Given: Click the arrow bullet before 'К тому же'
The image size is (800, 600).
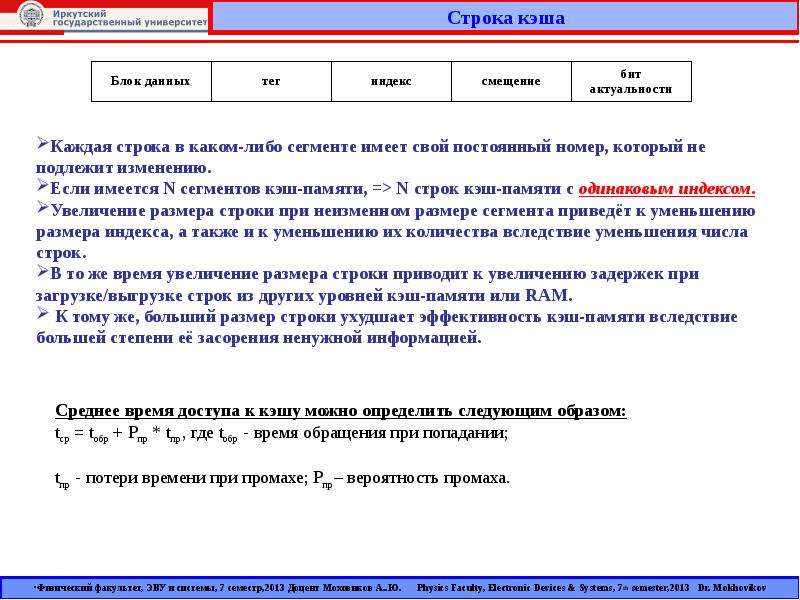Looking at the screenshot, I should [42, 314].
